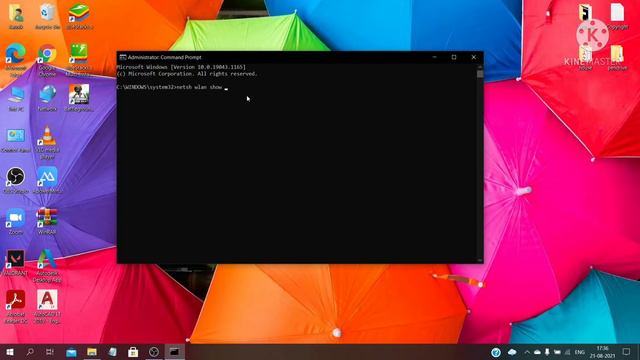Select the Command Prompt taskbar button
Viewport: 640px width, 360px height.
(x=174, y=352)
